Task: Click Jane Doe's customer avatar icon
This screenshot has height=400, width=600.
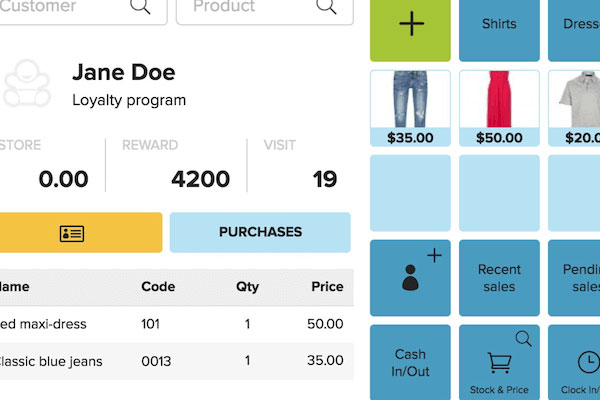Action: 27,83
